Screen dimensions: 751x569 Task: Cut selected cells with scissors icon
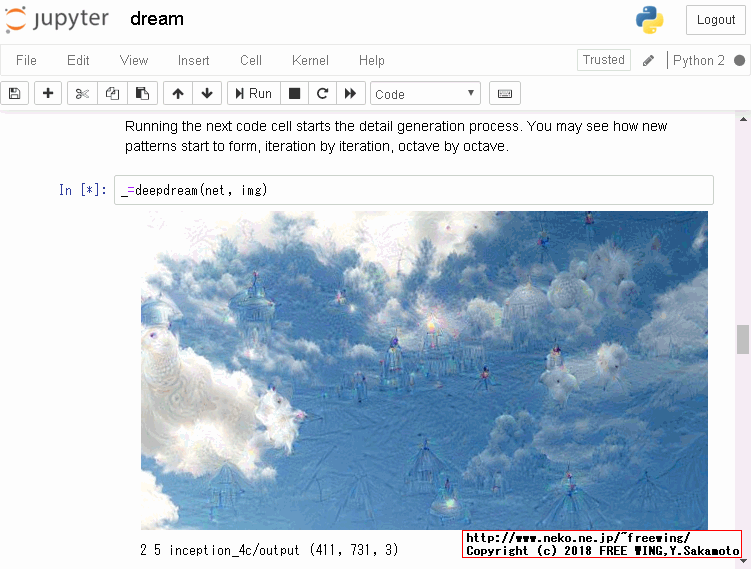pyautogui.click(x=82, y=94)
